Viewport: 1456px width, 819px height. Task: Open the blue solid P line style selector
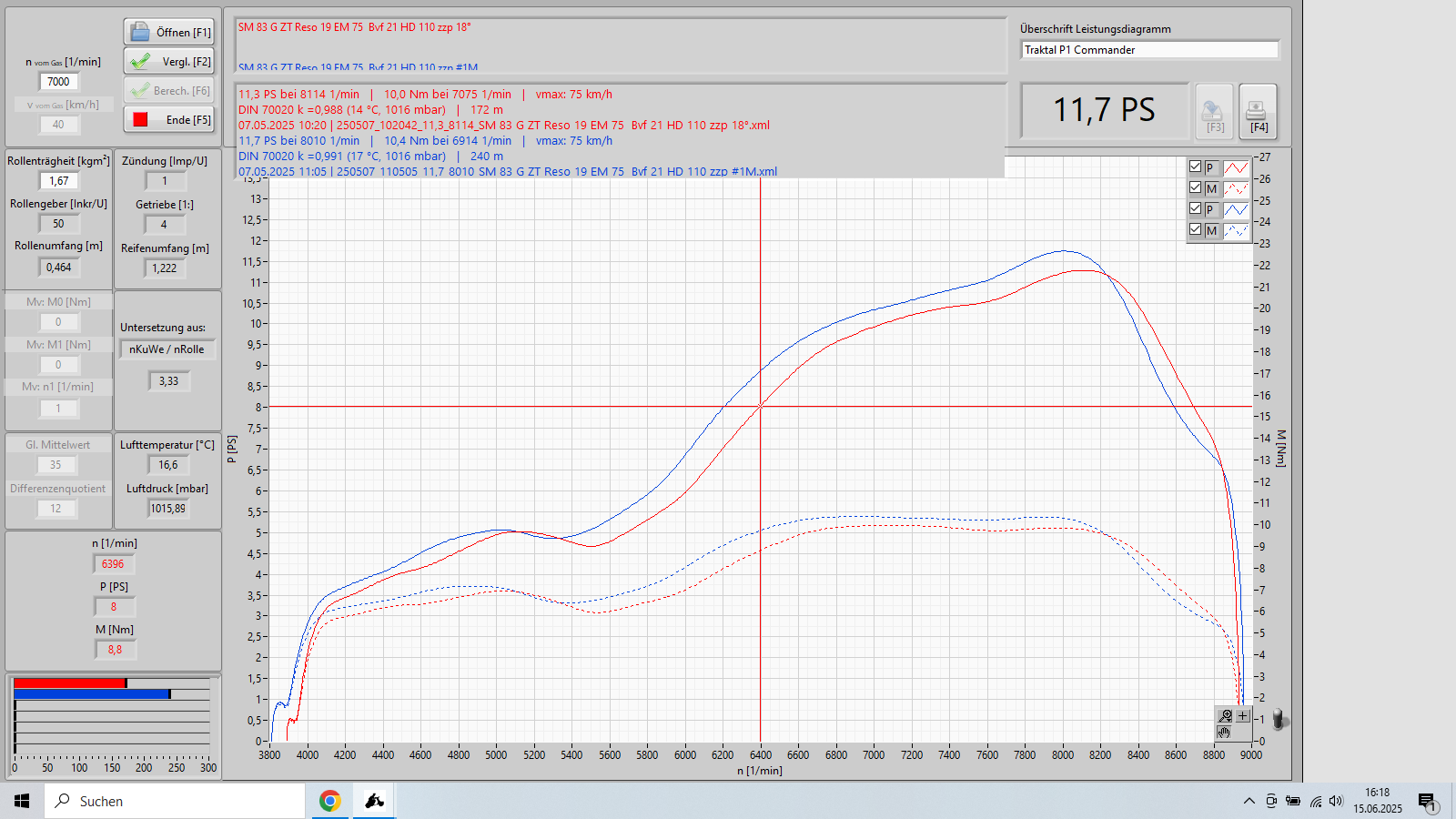tap(1236, 209)
